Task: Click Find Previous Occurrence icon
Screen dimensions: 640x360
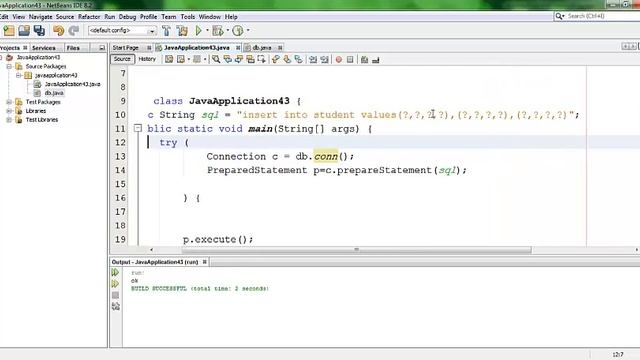Action: [x=227, y=60]
